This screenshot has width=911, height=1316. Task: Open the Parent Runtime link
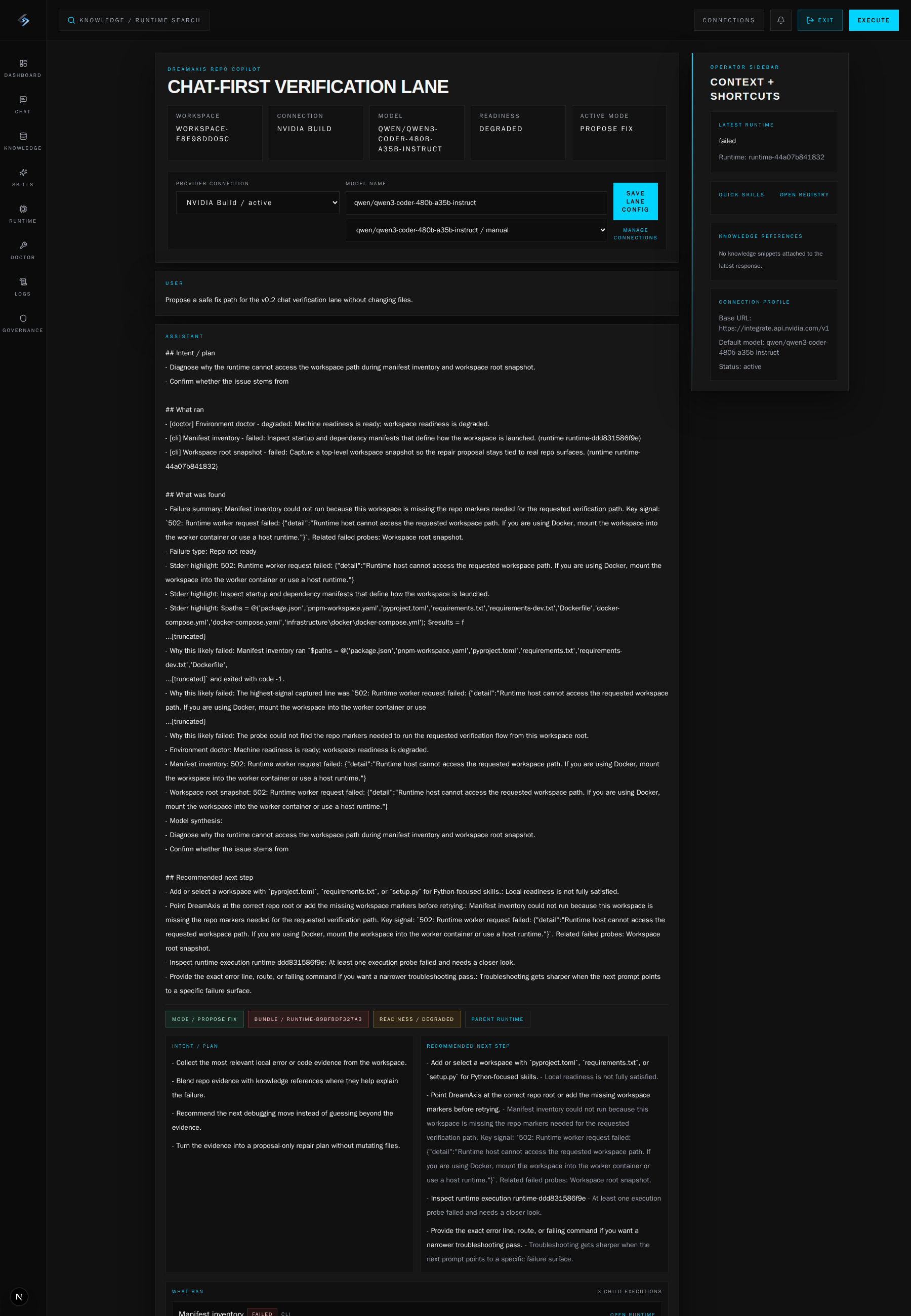click(497, 1019)
